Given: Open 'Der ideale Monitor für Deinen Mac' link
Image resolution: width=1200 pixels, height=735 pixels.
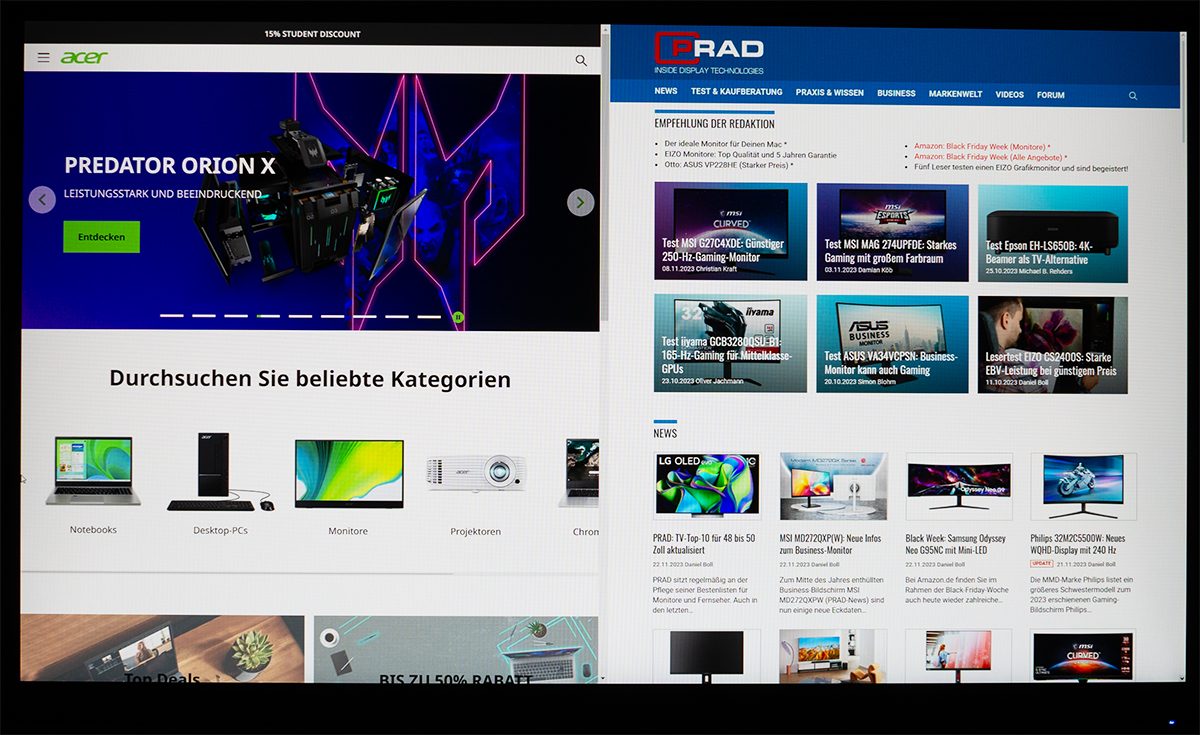Looking at the screenshot, I should (x=725, y=145).
